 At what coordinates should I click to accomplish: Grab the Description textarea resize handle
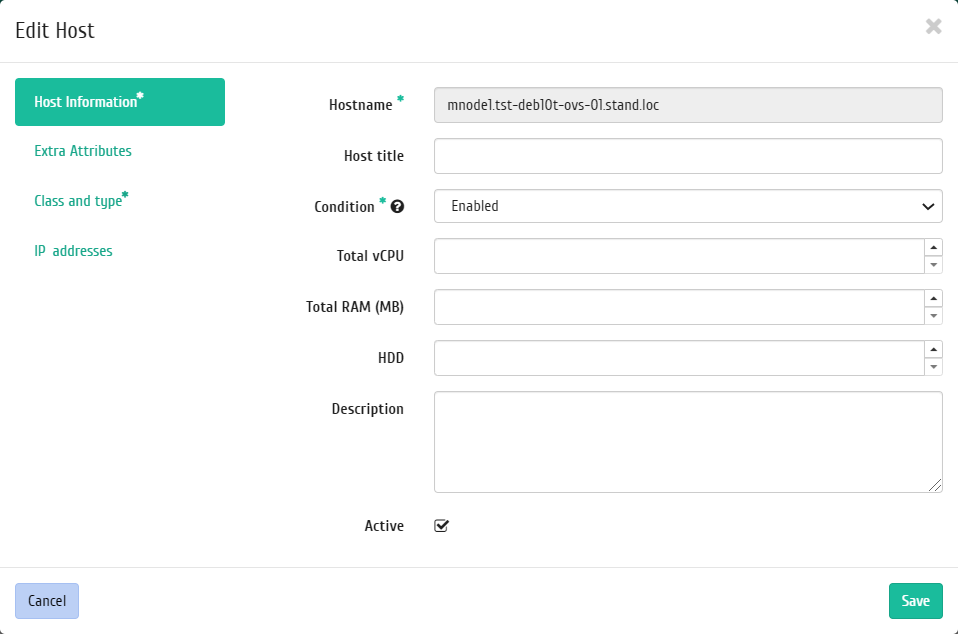[x=935, y=485]
